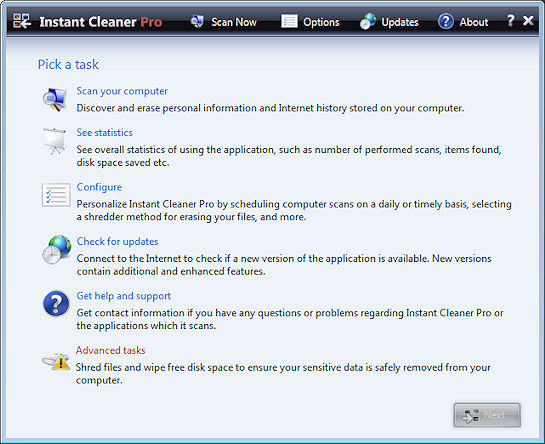Open the Check for updates link
Screen dimensions: 545x444
117,241
